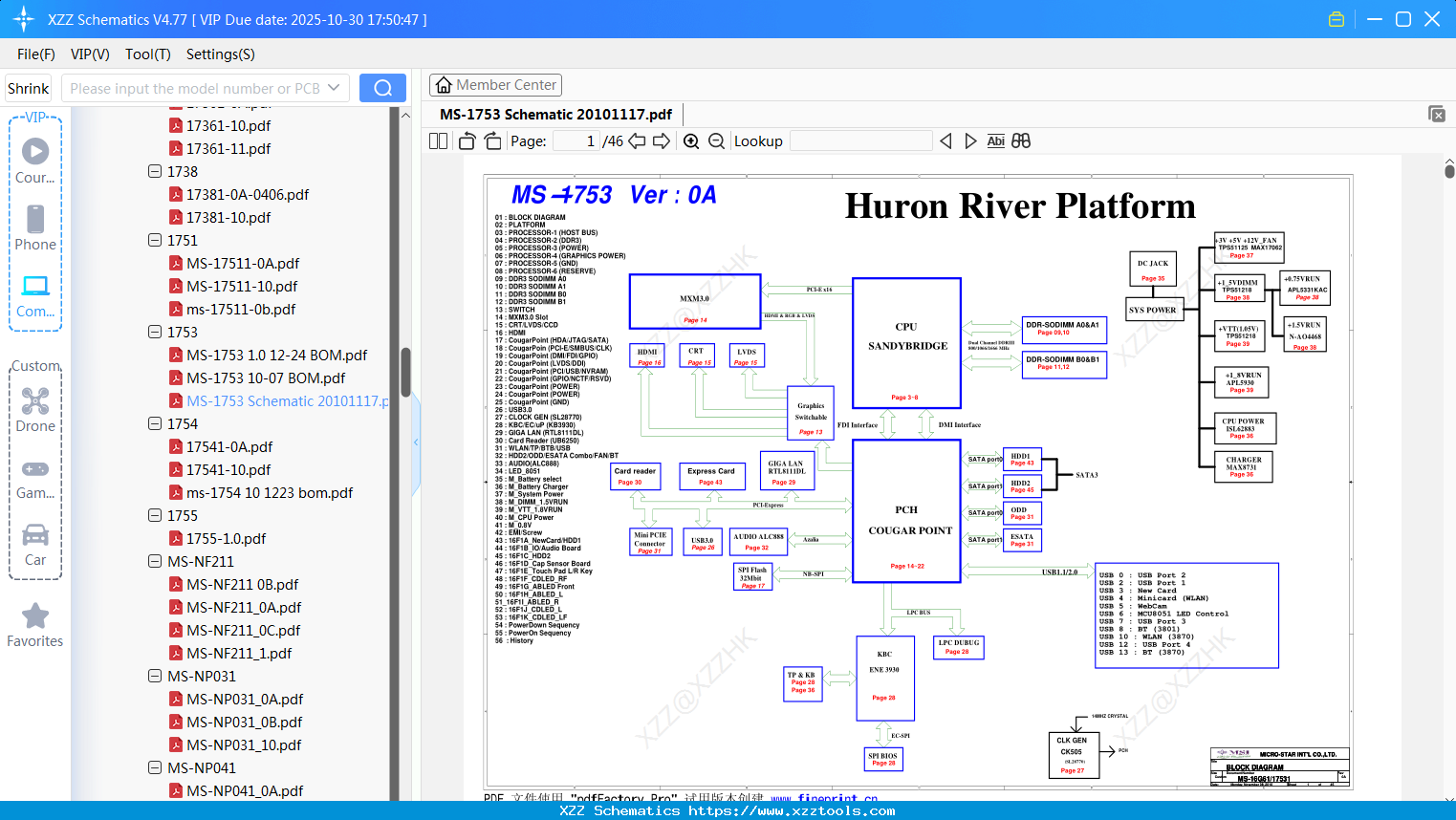Rotate the page counterclockwise
1456x820 pixels.
[467, 141]
